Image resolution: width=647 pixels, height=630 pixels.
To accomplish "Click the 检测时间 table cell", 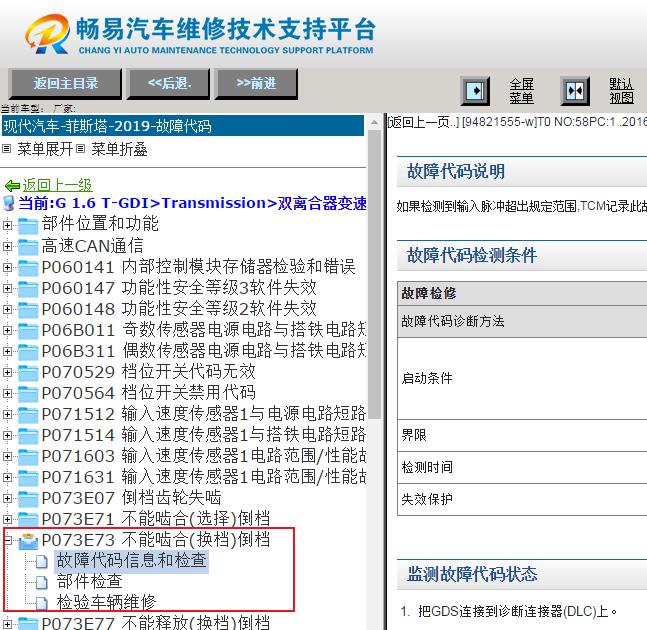I will click(522, 467).
